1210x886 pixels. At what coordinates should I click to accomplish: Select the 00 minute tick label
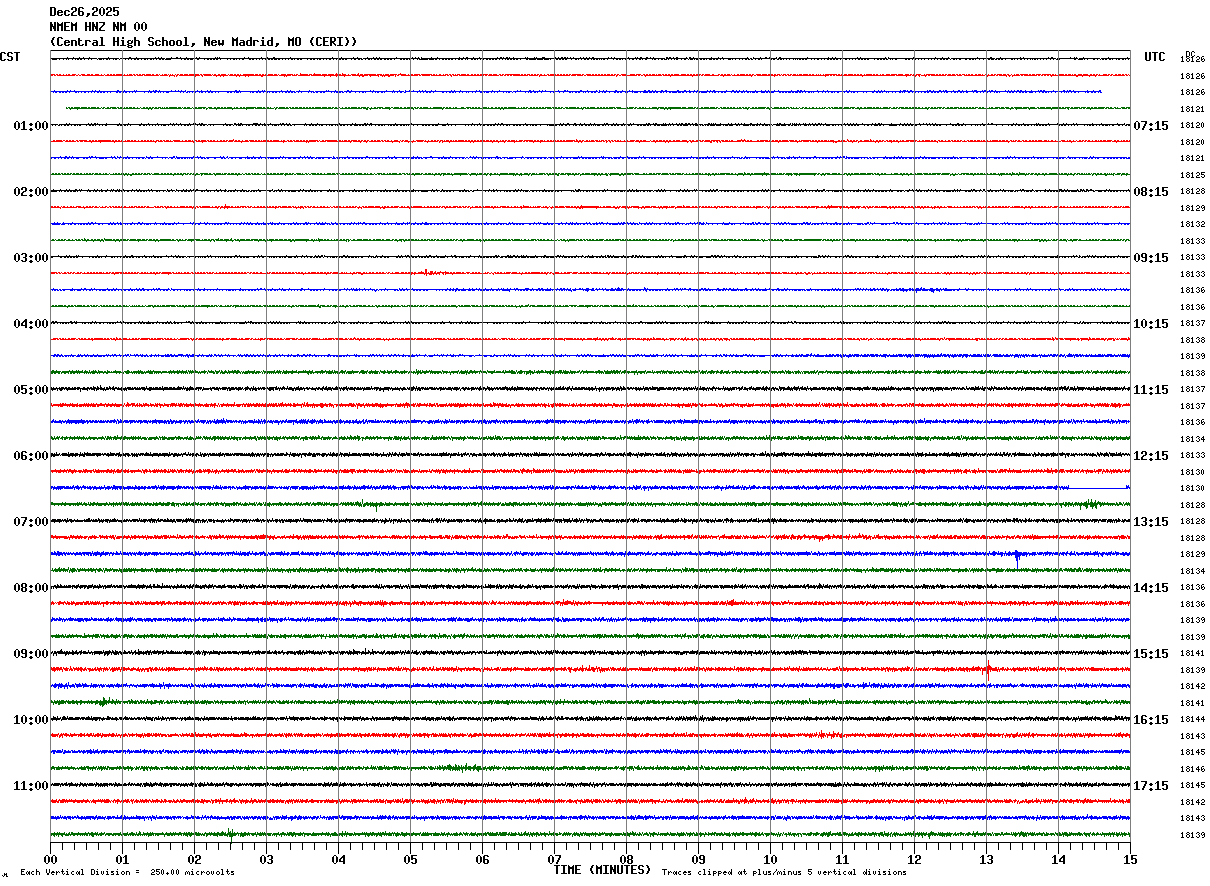[50, 860]
